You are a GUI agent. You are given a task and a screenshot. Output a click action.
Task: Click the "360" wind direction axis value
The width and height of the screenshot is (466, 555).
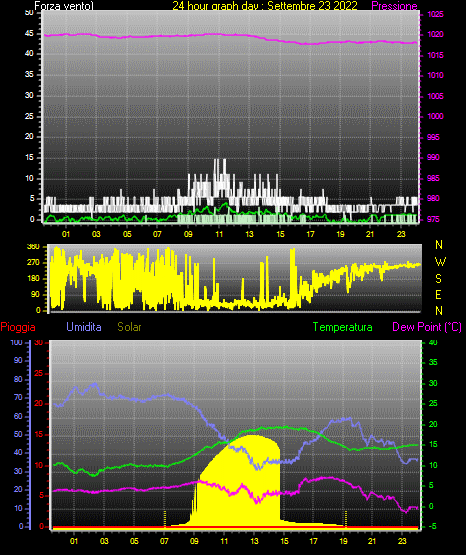tap(33, 247)
